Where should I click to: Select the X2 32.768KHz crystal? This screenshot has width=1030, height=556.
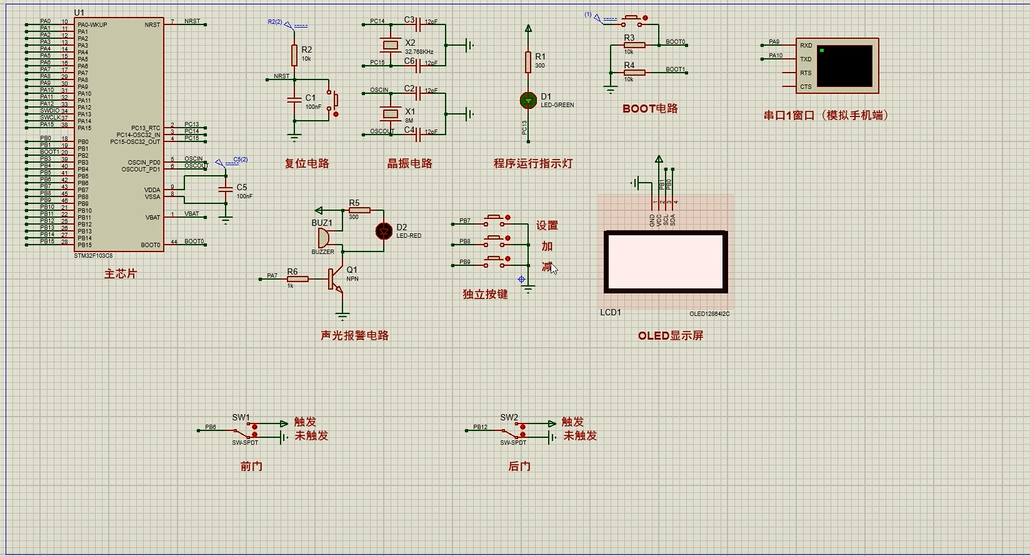coord(390,46)
